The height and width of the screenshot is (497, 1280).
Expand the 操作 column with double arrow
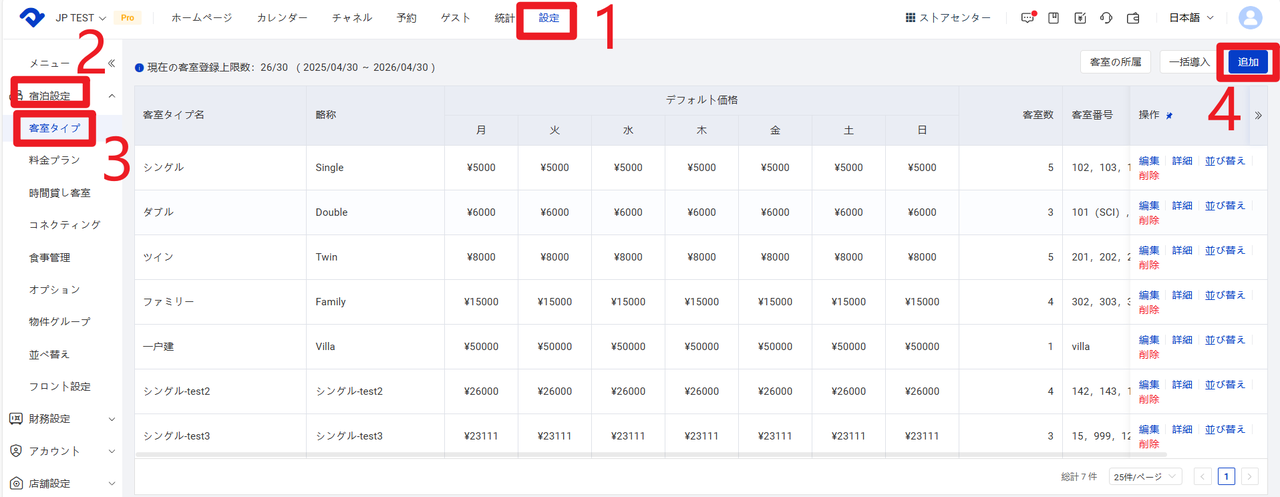[x=1258, y=115]
